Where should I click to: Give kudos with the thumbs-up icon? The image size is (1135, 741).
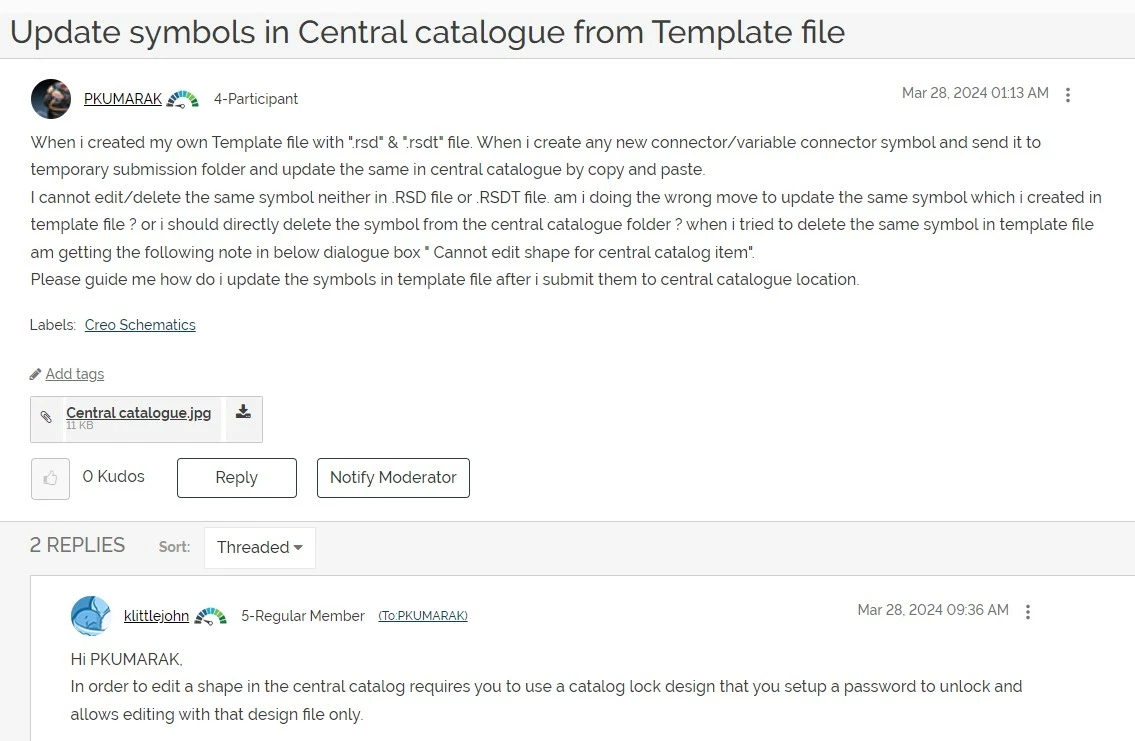point(50,478)
